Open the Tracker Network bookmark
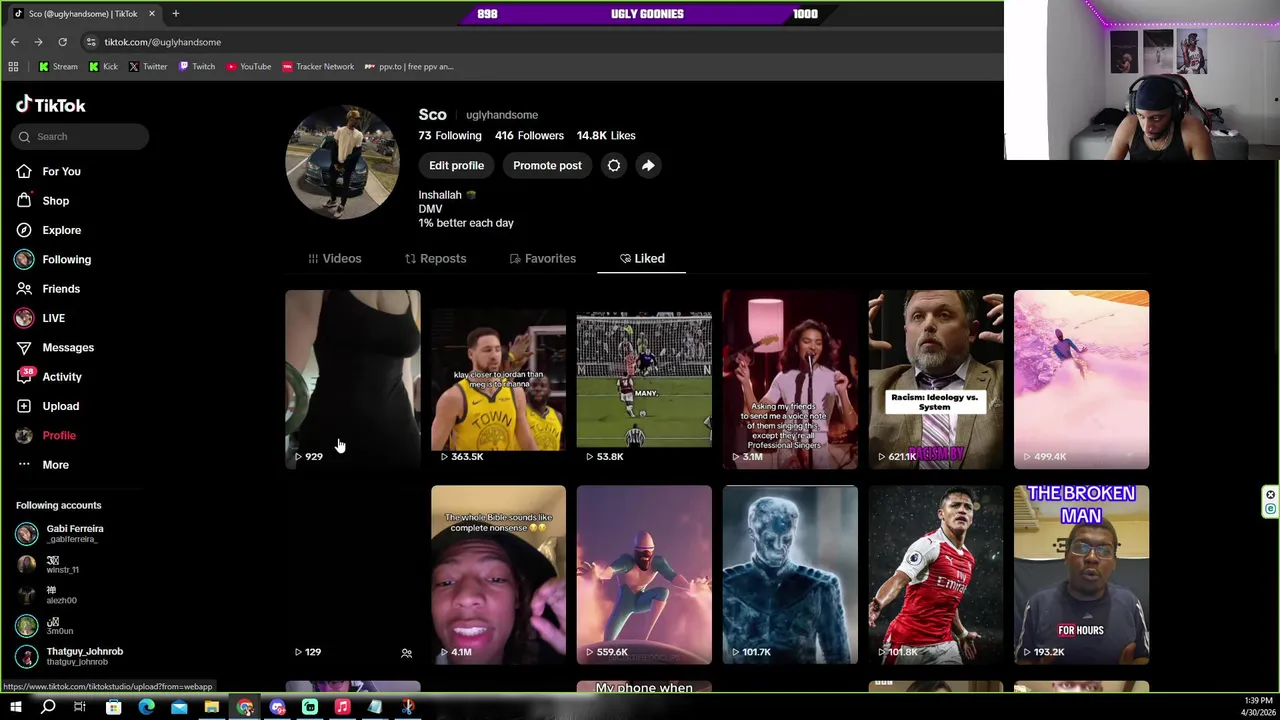Screen dimensions: 1280x720 318,67
